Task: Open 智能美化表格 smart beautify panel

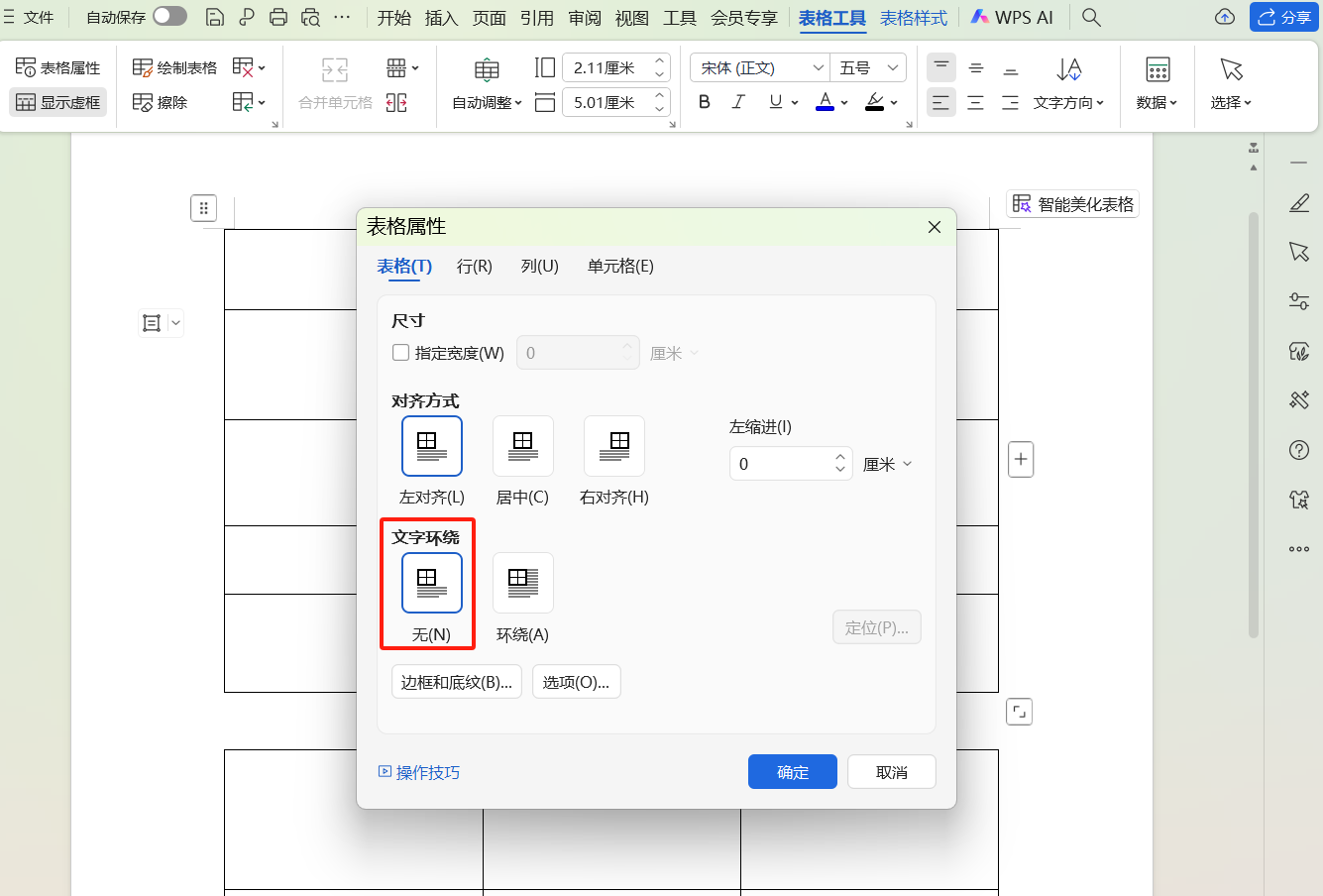Action: (1072, 203)
